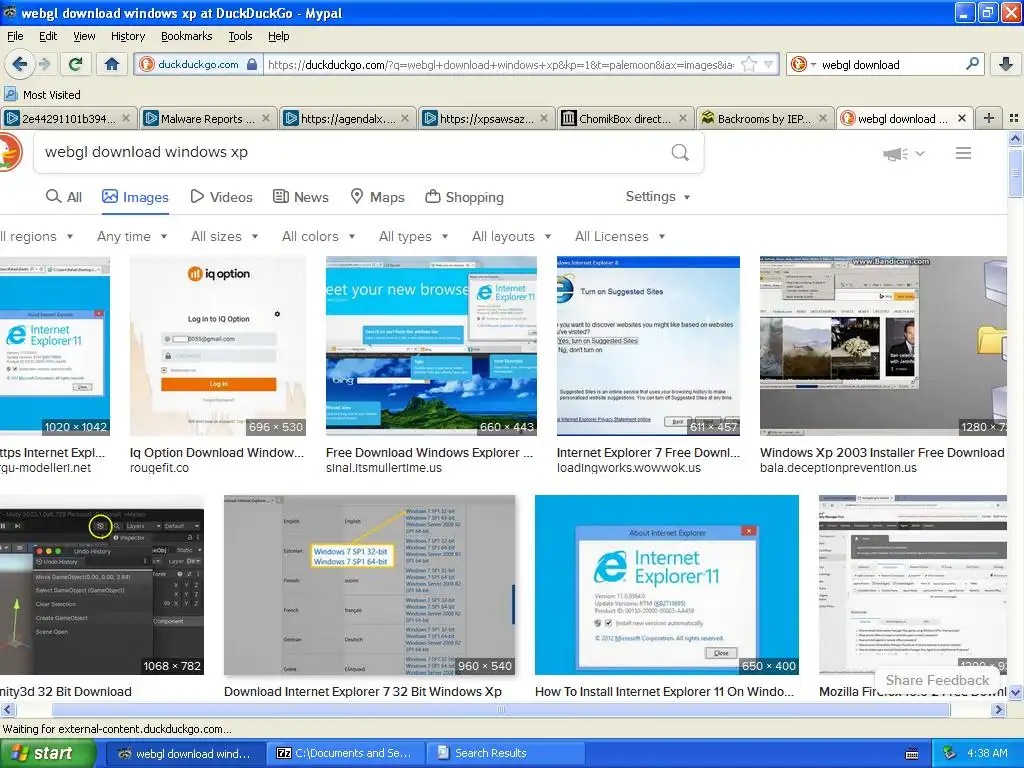Reload the page with the refresh icon
The width and height of the screenshot is (1024, 768).
76,64
